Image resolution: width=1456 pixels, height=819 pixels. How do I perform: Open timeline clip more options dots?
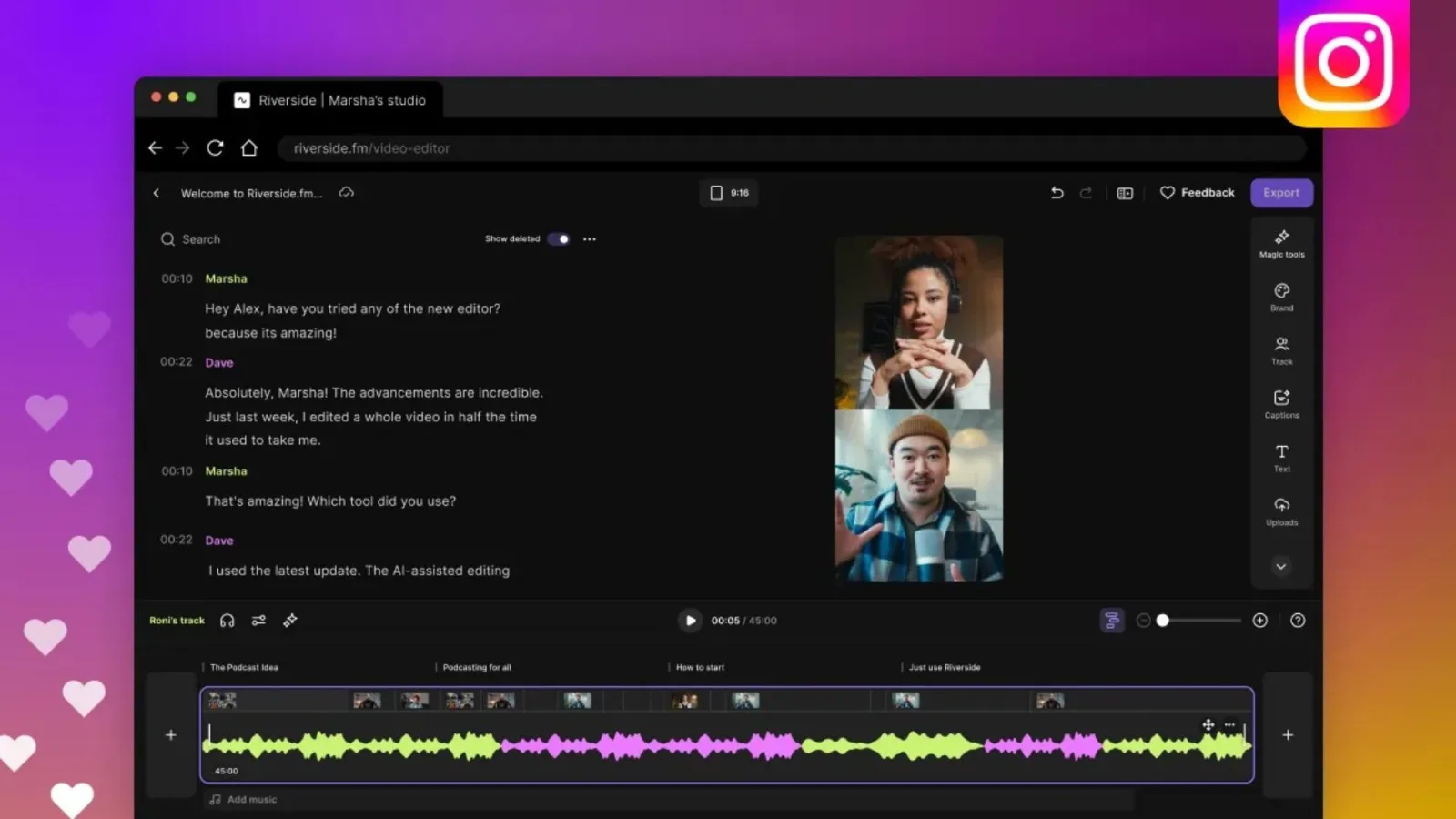pyautogui.click(x=1230, y=725)
